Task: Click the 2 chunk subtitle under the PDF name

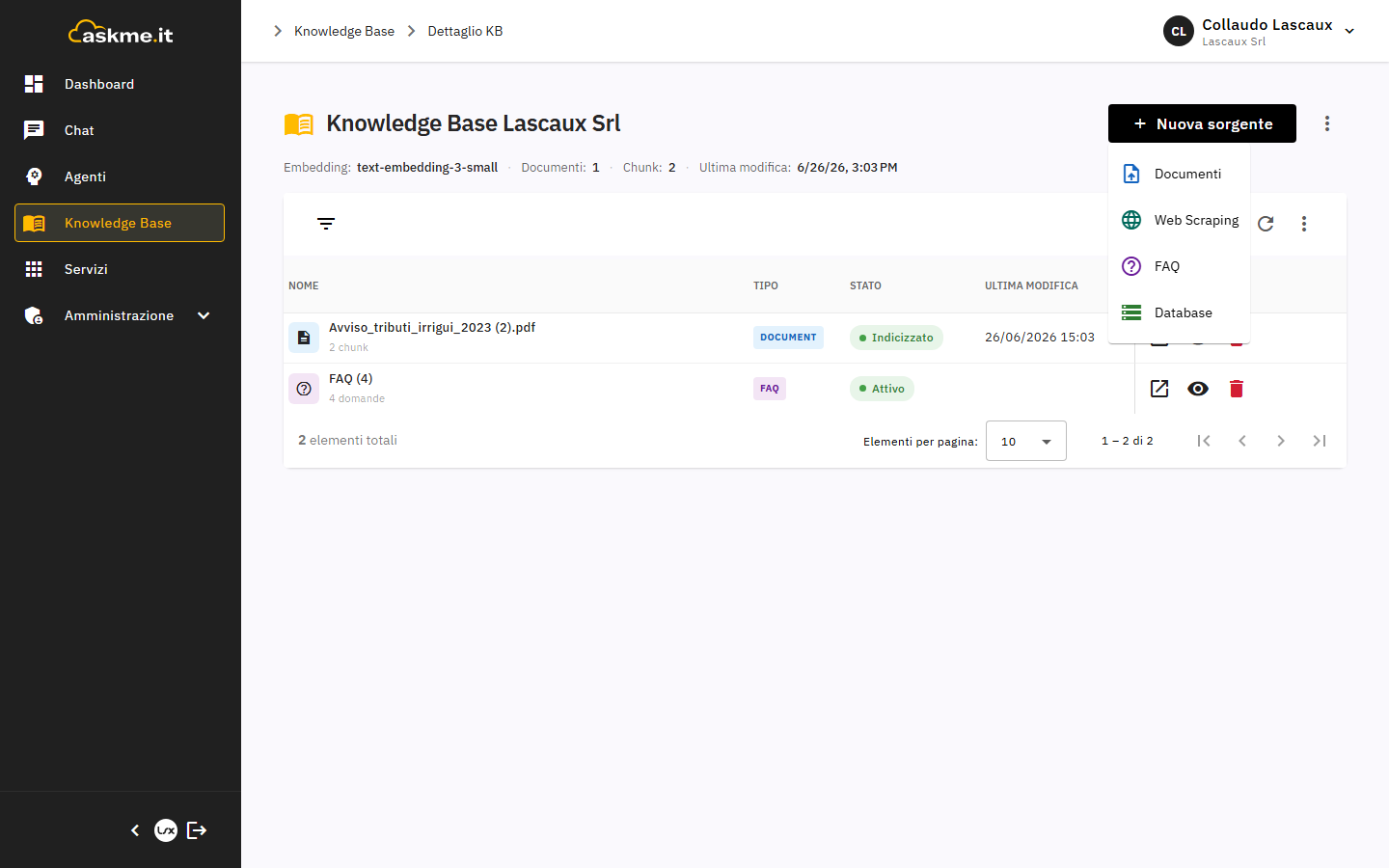Action: [348, 347]
